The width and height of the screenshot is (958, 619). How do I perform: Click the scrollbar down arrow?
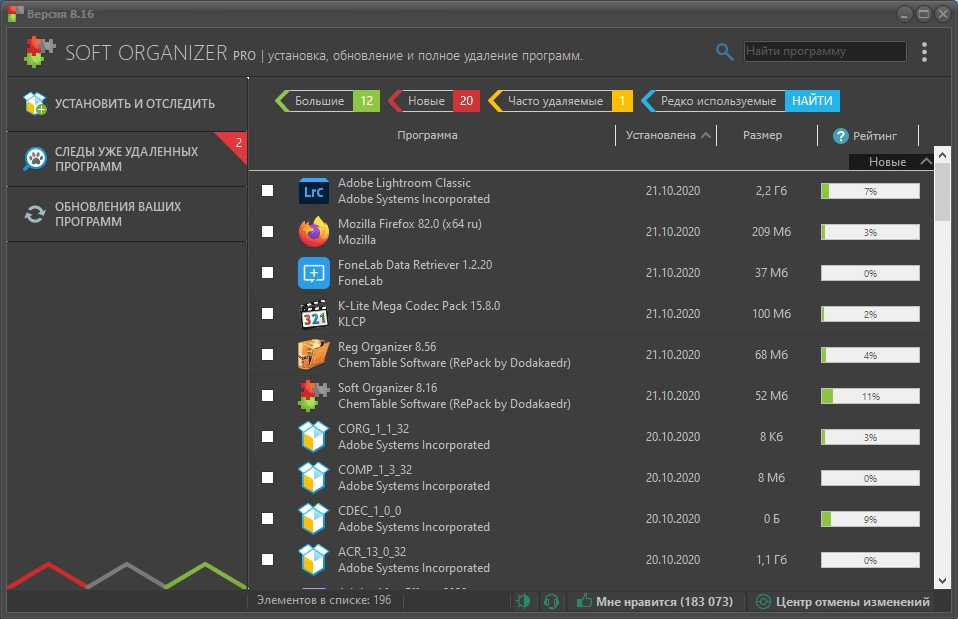[x=942, y=581]
